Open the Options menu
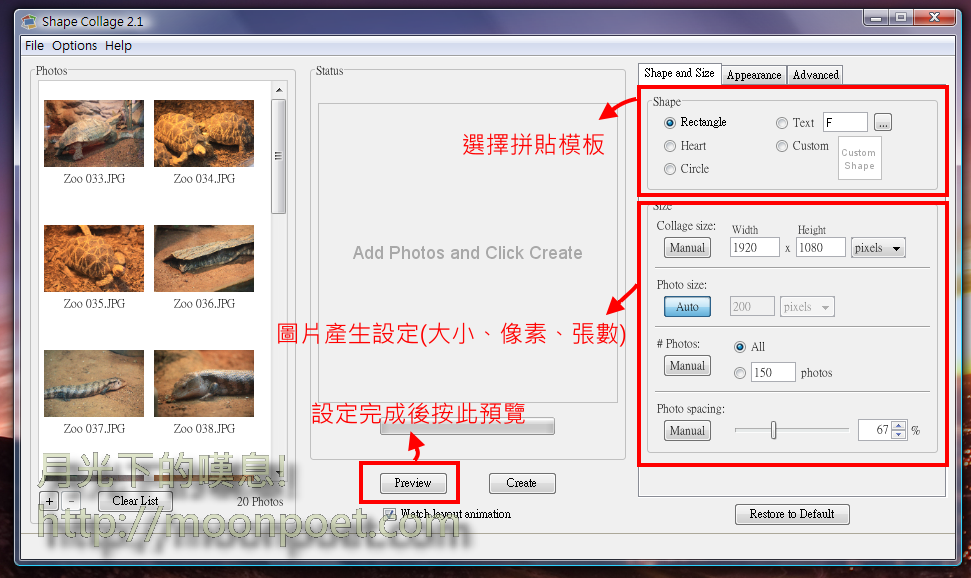The image size is (971, 578). 75,46
